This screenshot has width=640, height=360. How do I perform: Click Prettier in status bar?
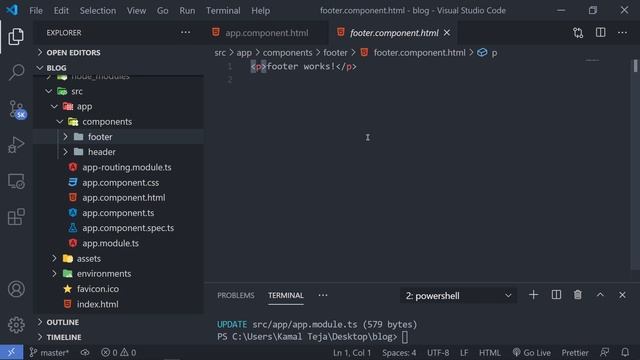pyautogui.click(x=575, y=352)
